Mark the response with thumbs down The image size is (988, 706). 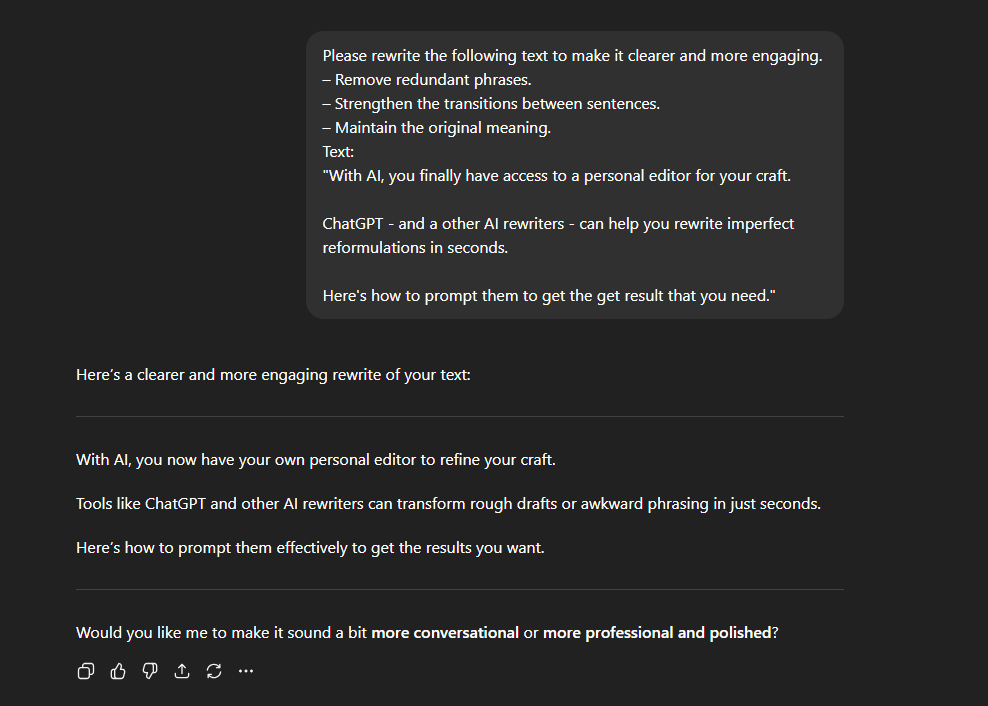click(150, 671)
